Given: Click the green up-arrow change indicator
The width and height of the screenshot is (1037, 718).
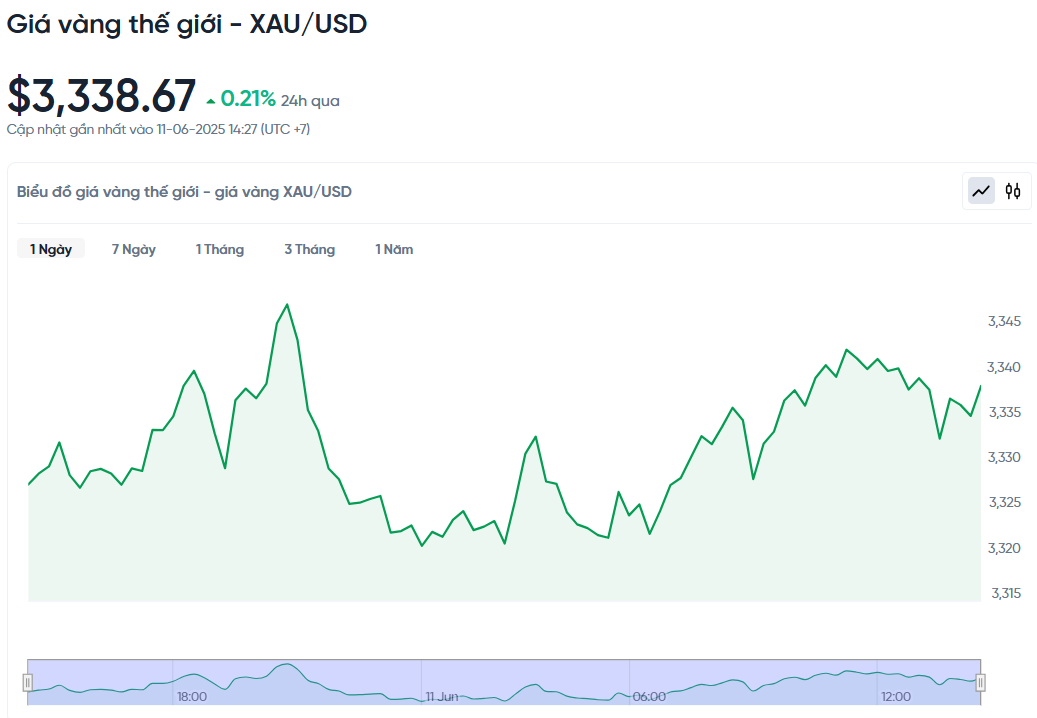Looking at the screenshot, I should tap(211, 101).
